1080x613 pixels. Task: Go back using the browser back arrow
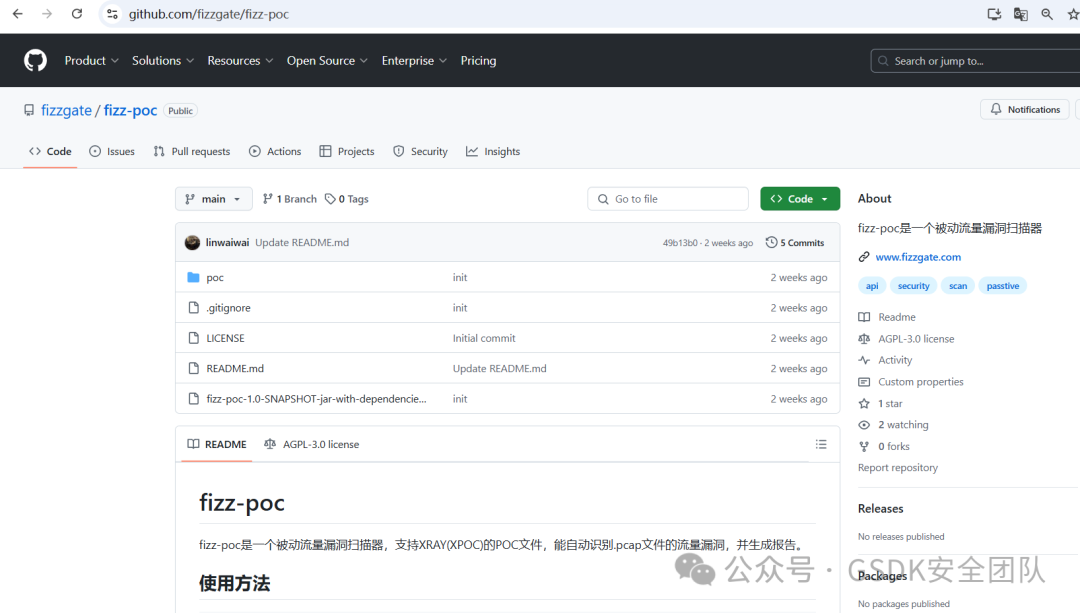(x=18, y=14)
